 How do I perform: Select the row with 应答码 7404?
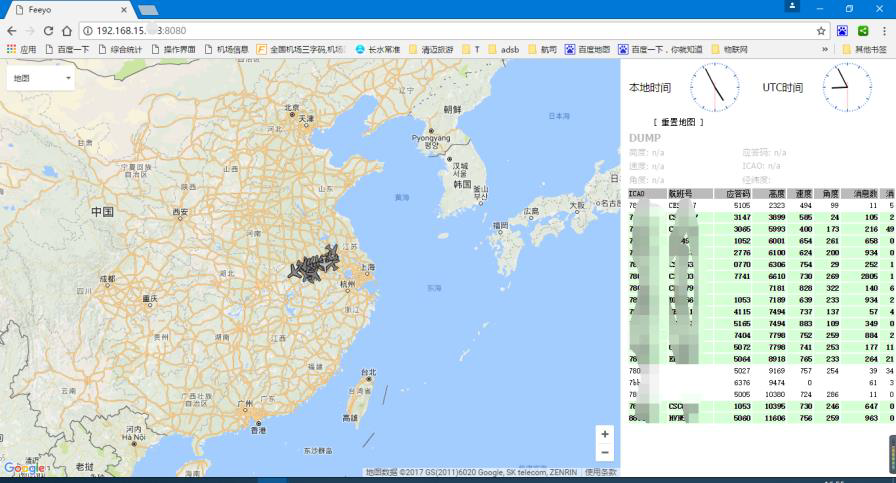pos(762,336)
